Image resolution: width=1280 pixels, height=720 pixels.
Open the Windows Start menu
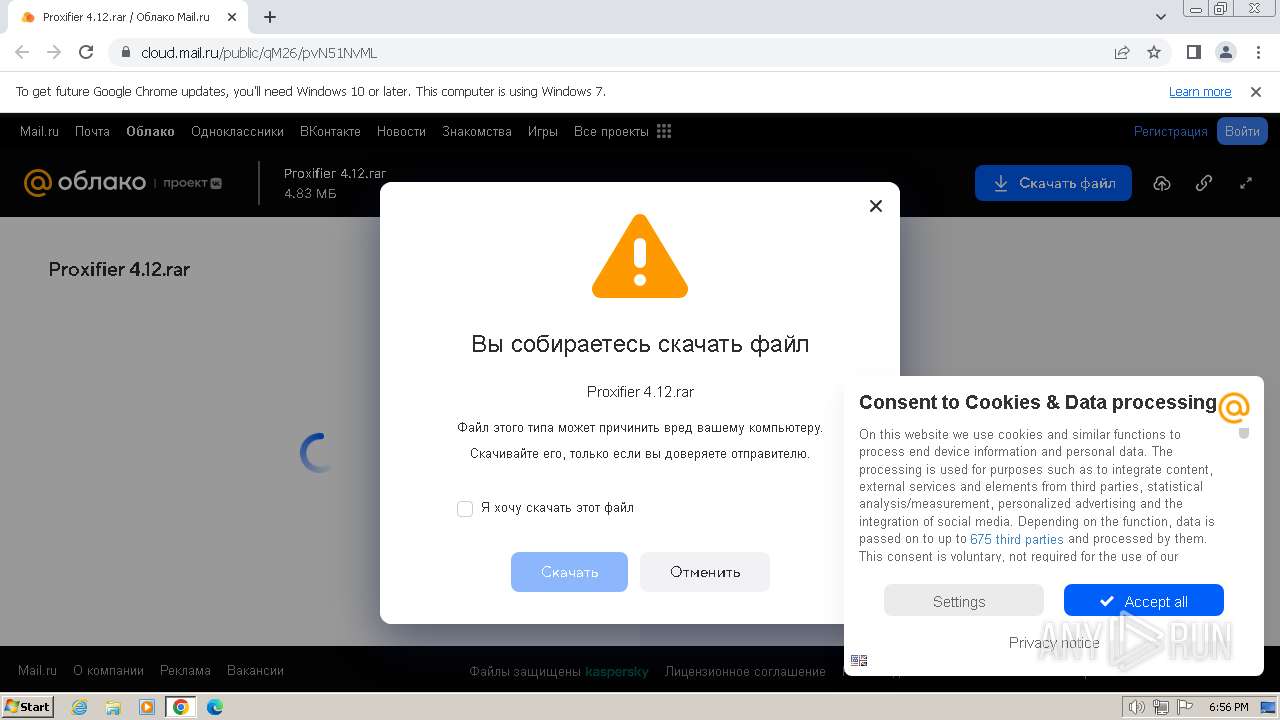point(28,706)
